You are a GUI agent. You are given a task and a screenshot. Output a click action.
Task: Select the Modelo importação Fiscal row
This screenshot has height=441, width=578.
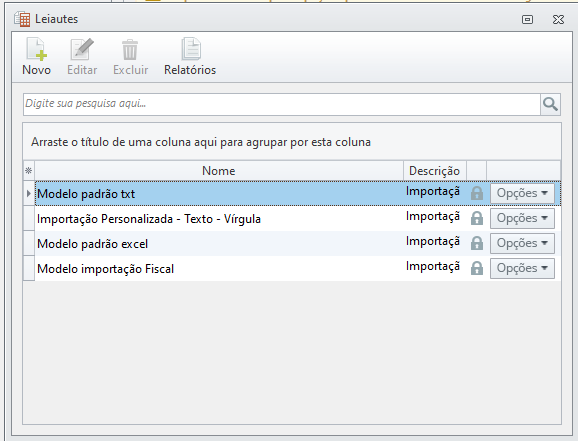pyautogui.click(x=292, y=268)
